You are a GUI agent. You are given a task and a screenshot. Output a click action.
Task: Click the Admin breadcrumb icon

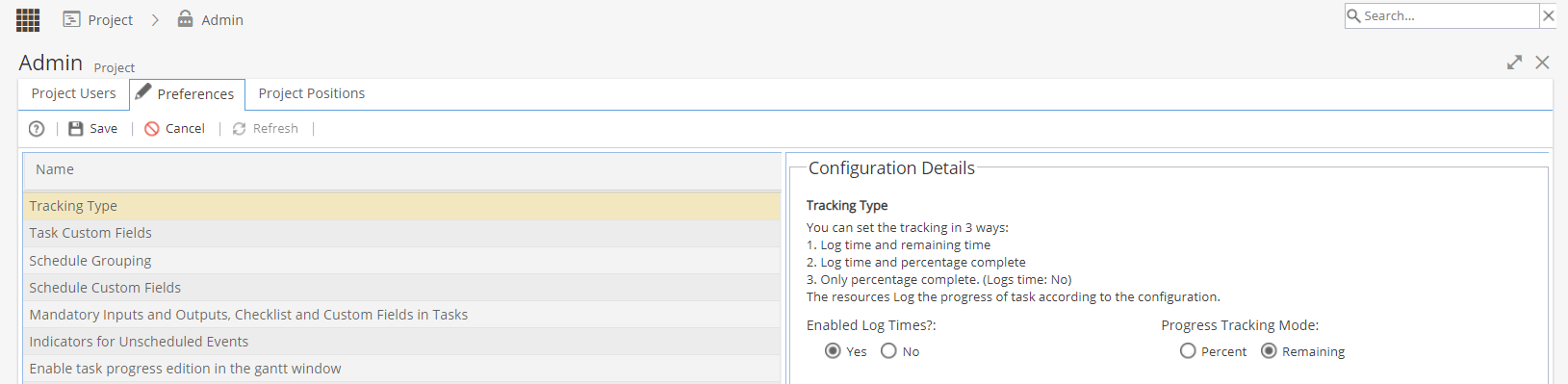tap(186, 19)
